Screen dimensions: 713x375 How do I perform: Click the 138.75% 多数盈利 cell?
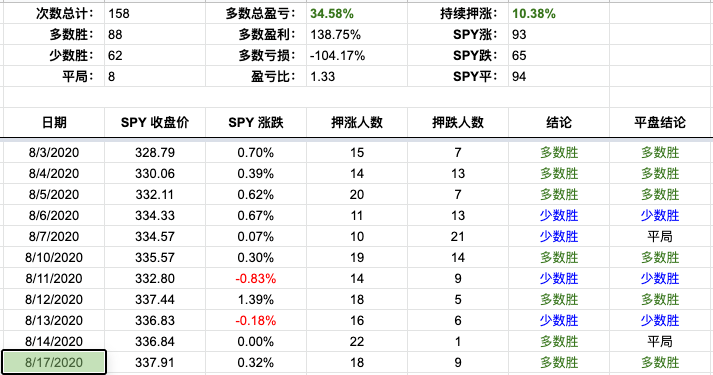pyautogui.click(x=336, y=35)
